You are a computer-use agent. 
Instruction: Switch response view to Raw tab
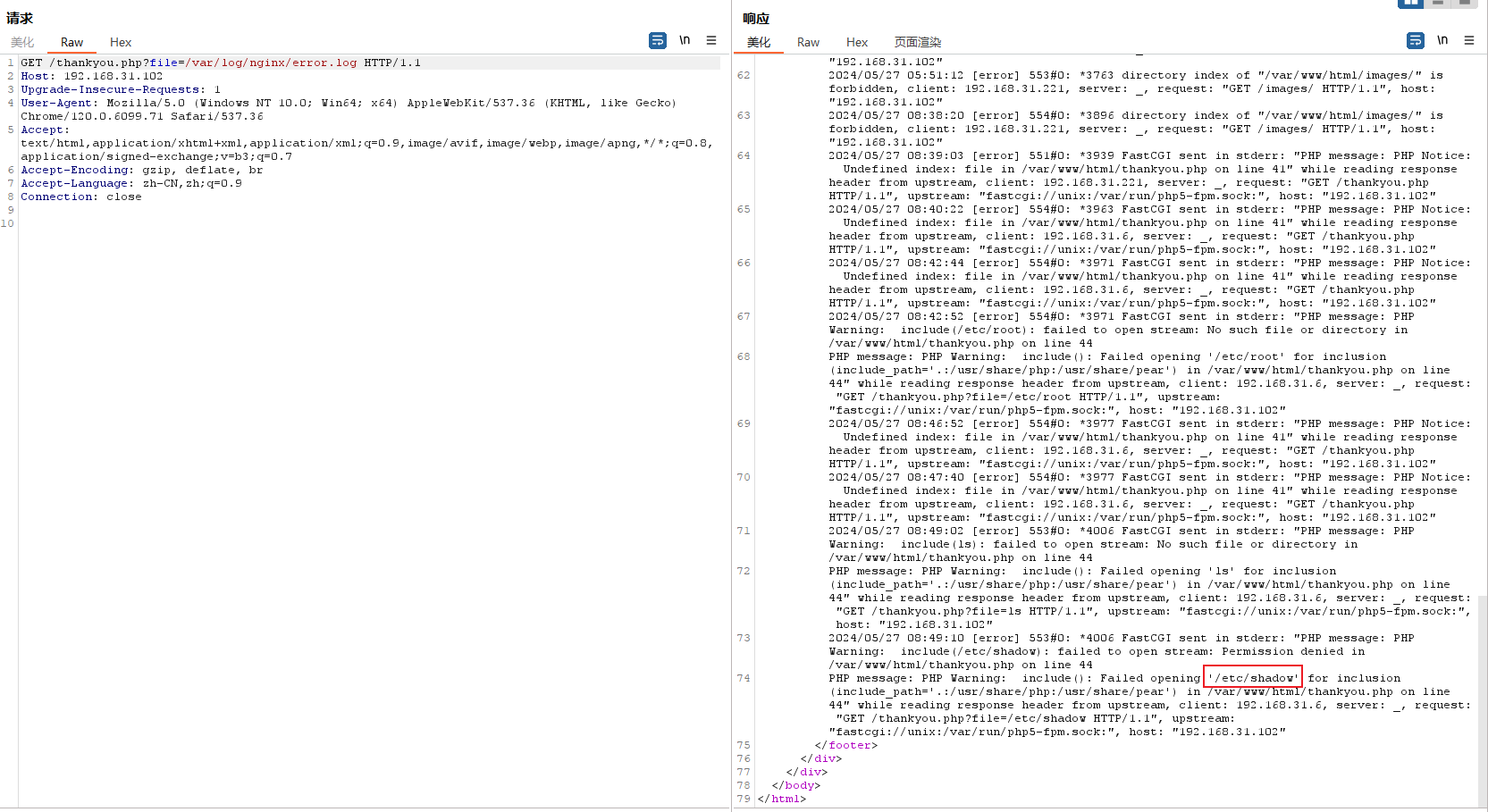click(x=808, y=42)
